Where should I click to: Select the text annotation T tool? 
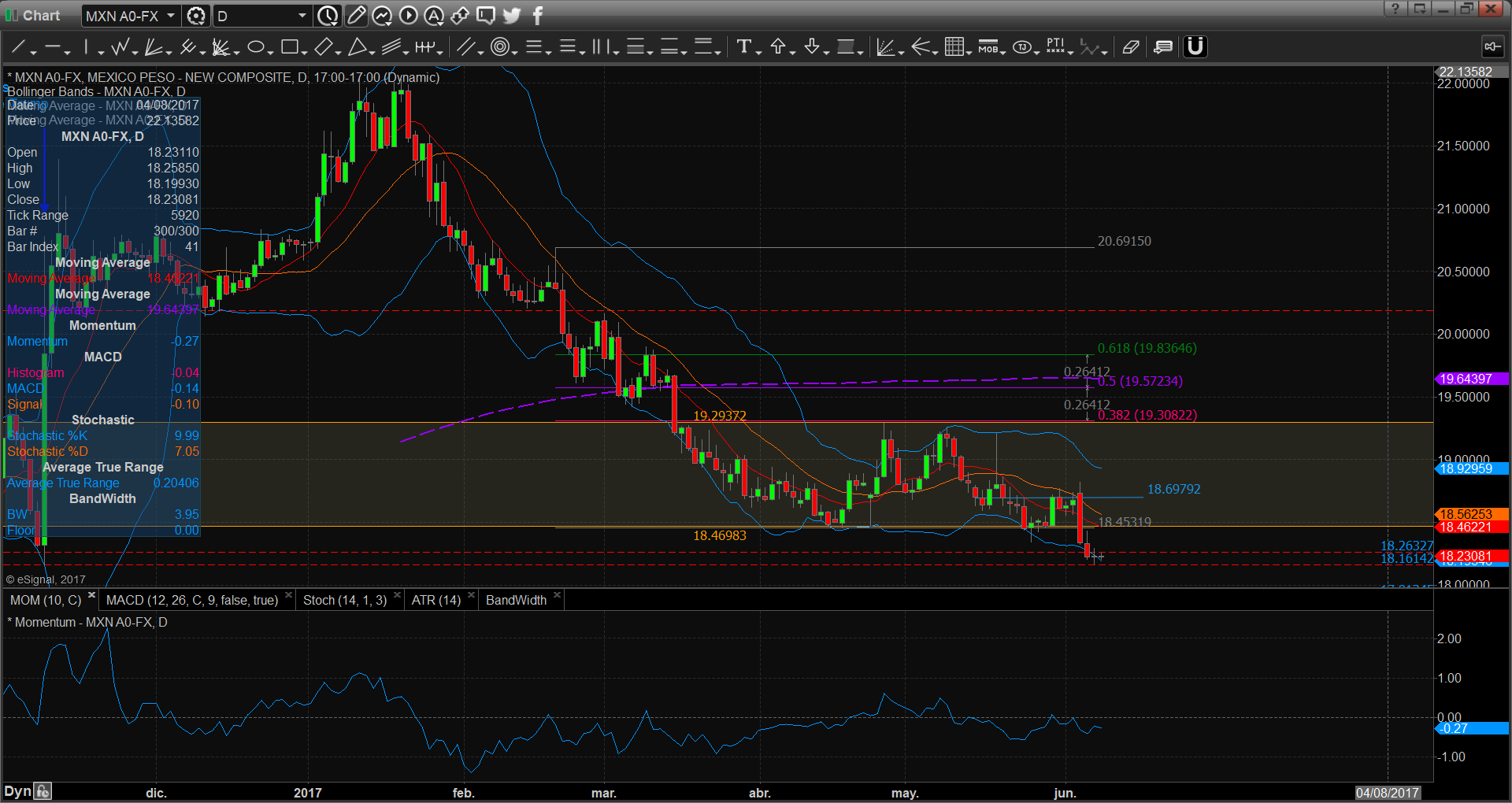[743, 47]
